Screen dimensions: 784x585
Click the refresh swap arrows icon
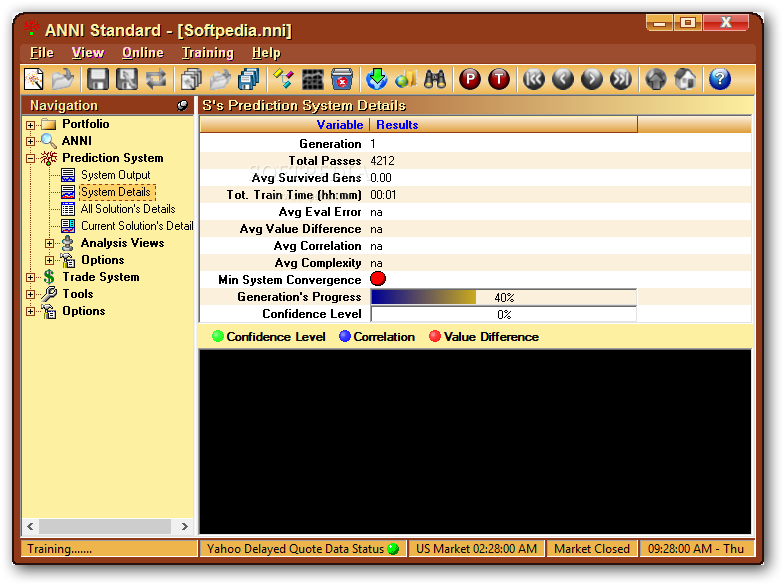156,79
